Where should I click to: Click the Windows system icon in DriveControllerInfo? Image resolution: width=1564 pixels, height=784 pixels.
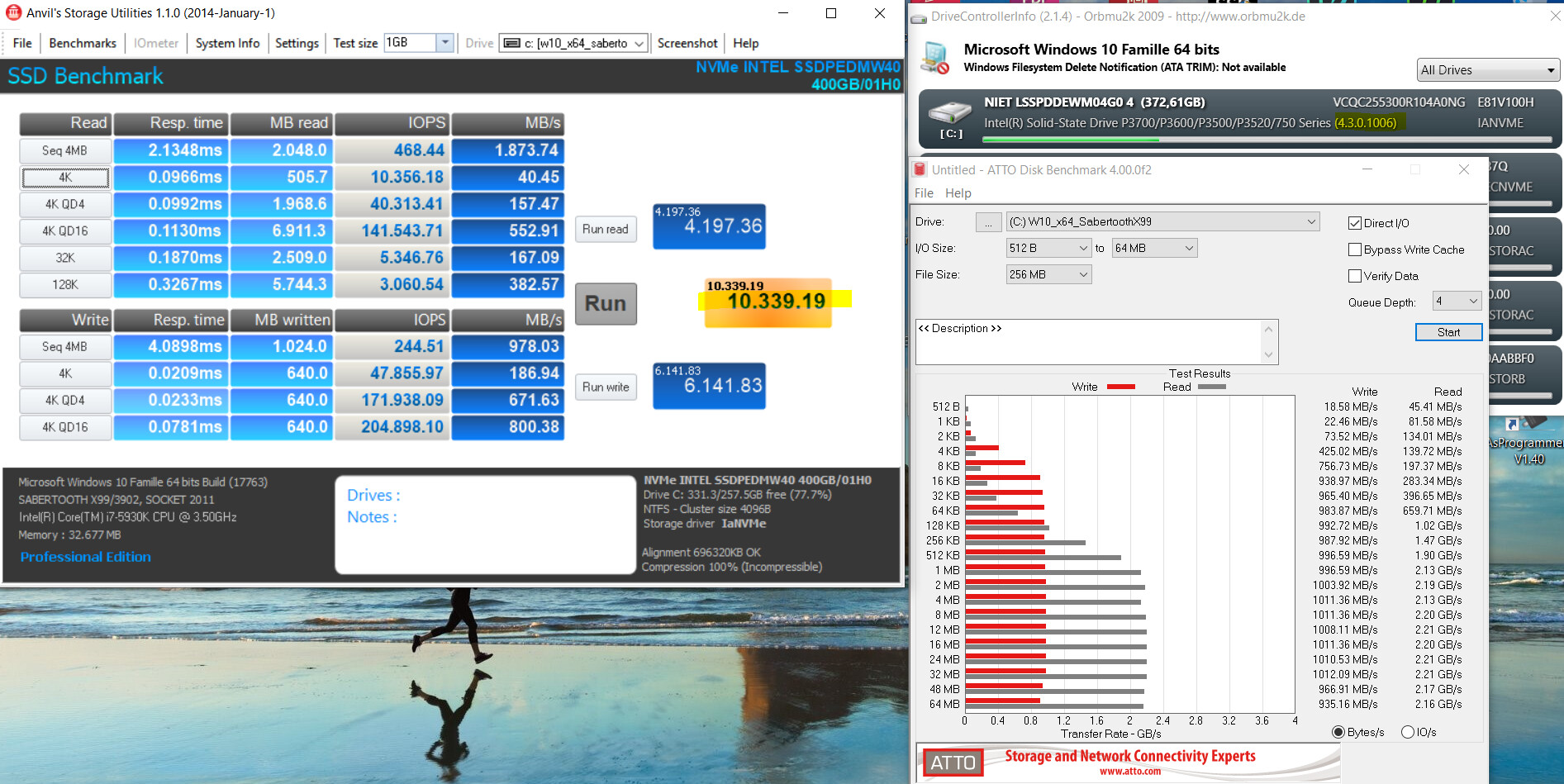tap(936, 58)
